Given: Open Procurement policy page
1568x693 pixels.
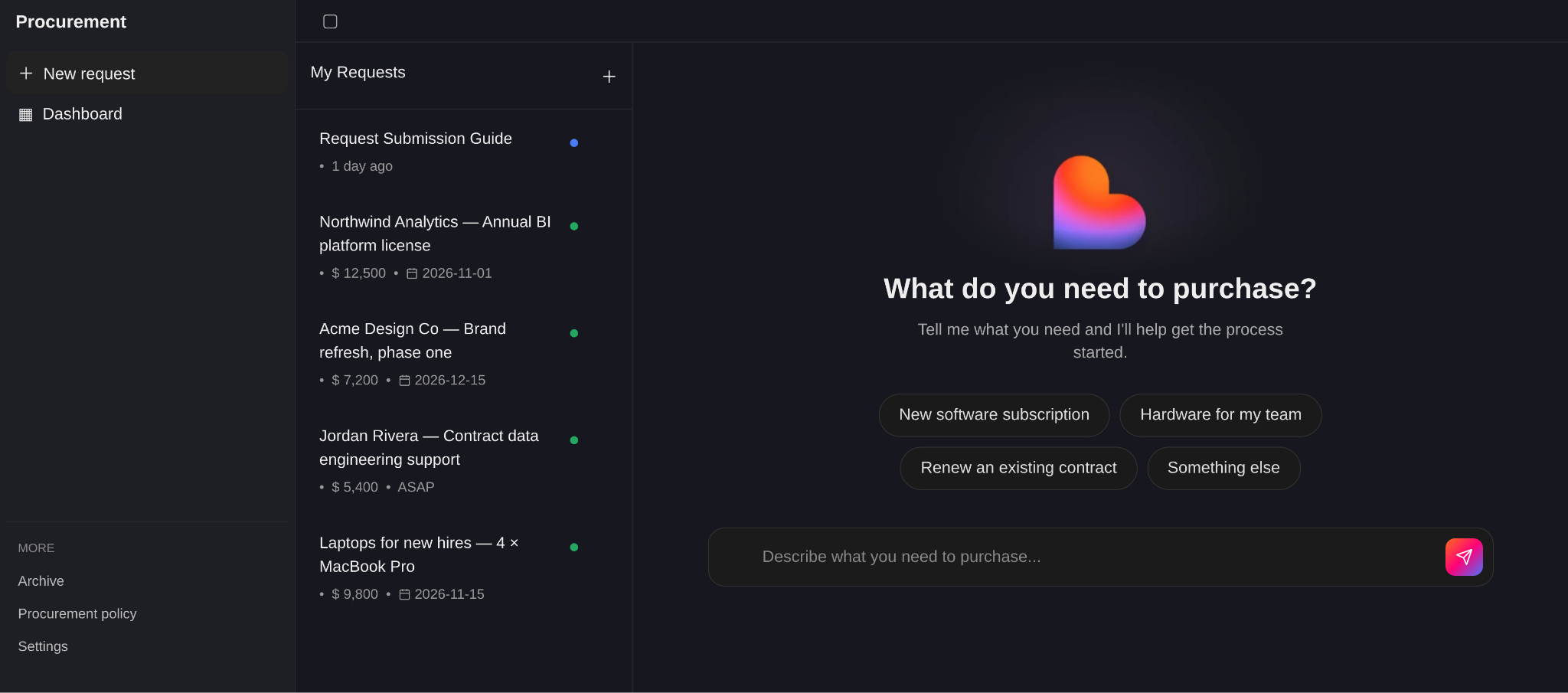Looking at the screenshot, I should [x=77, y=614].
